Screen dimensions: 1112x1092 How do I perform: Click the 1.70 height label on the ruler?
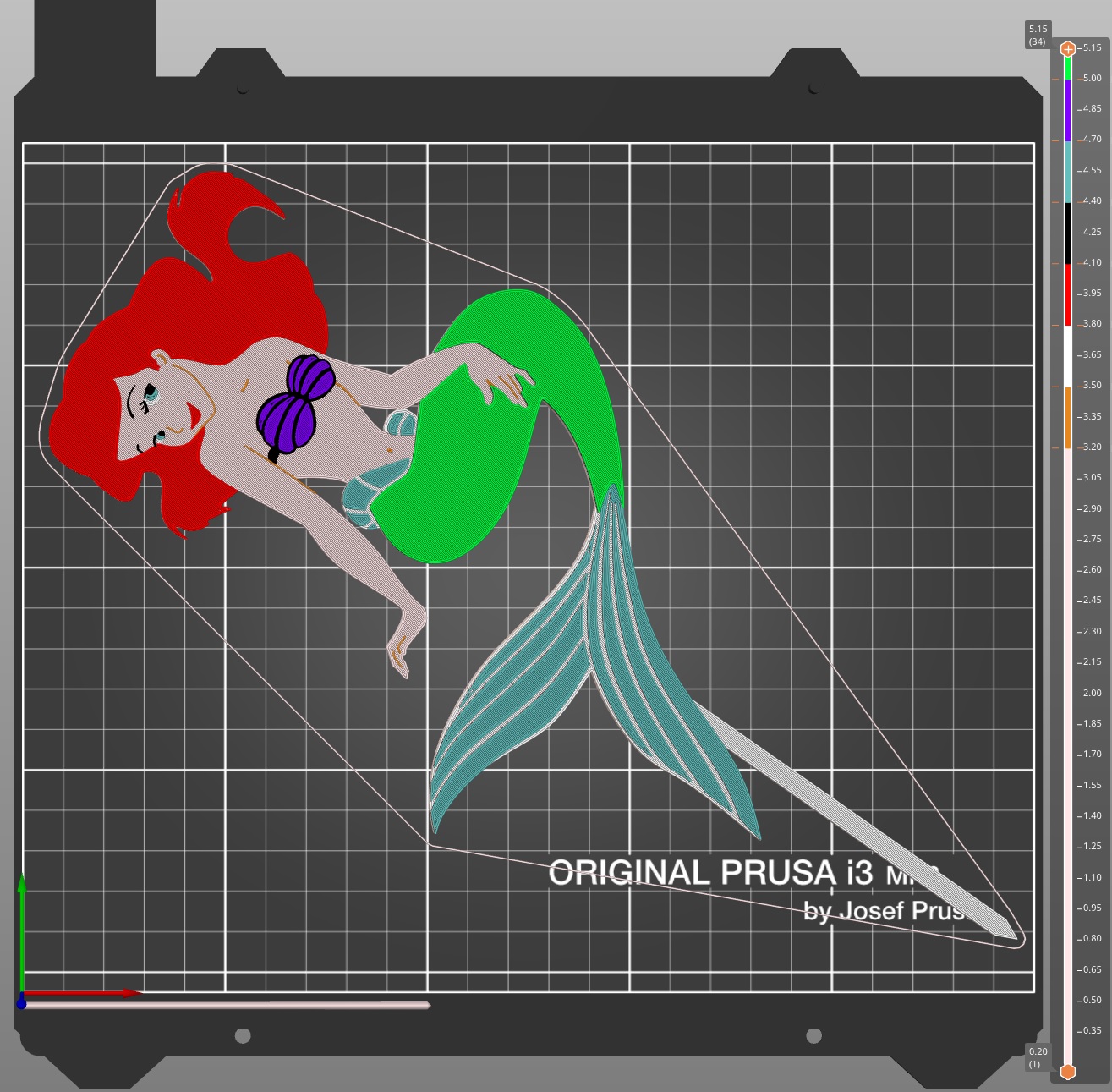coord(1092,754)
